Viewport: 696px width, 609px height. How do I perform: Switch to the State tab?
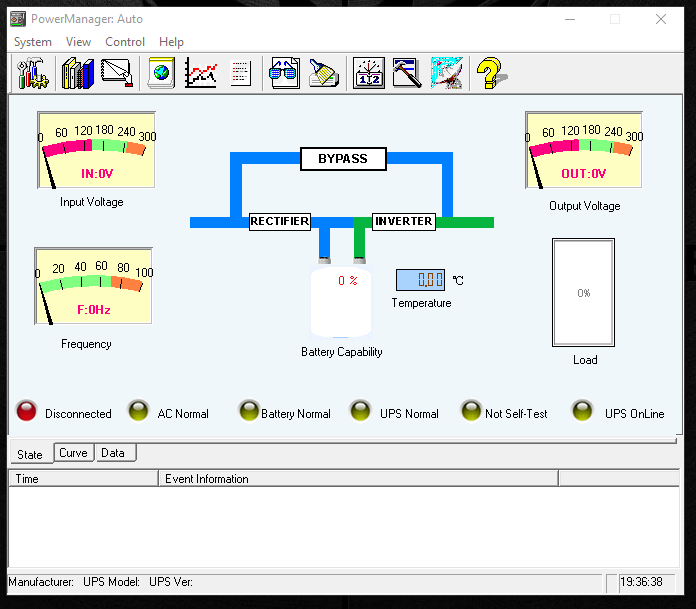point(30,455)
